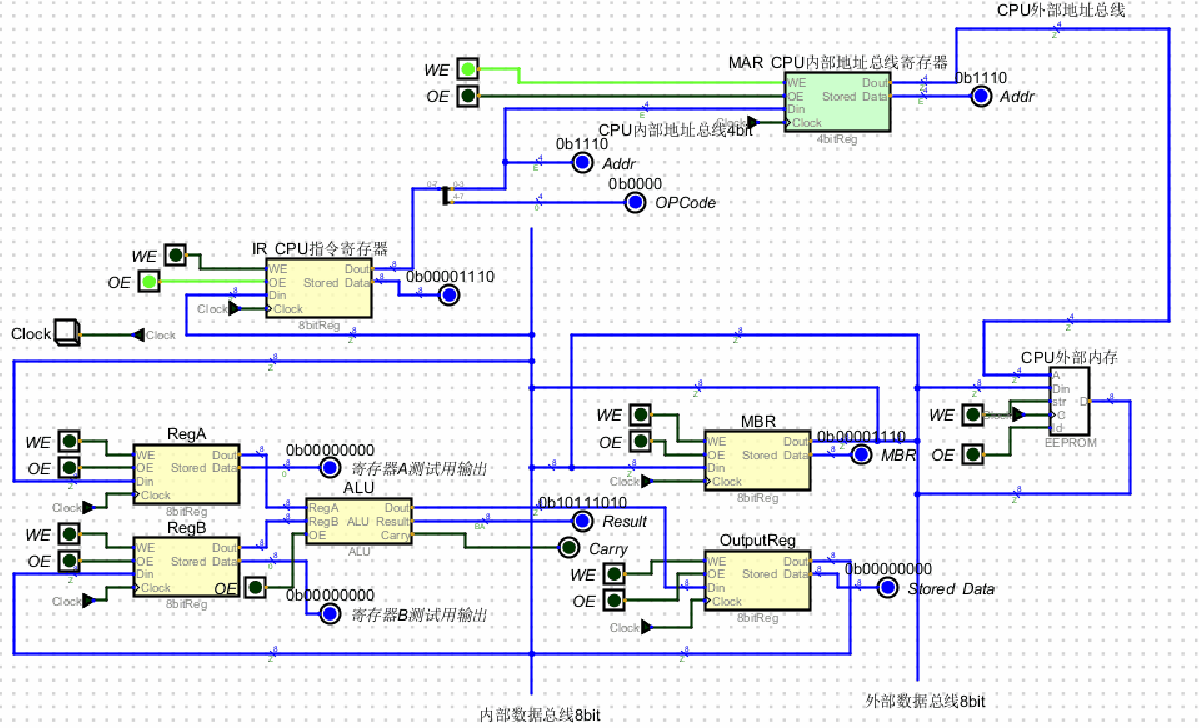Select the RegB test output pin

pyautogui.click(x=330, y=613)
